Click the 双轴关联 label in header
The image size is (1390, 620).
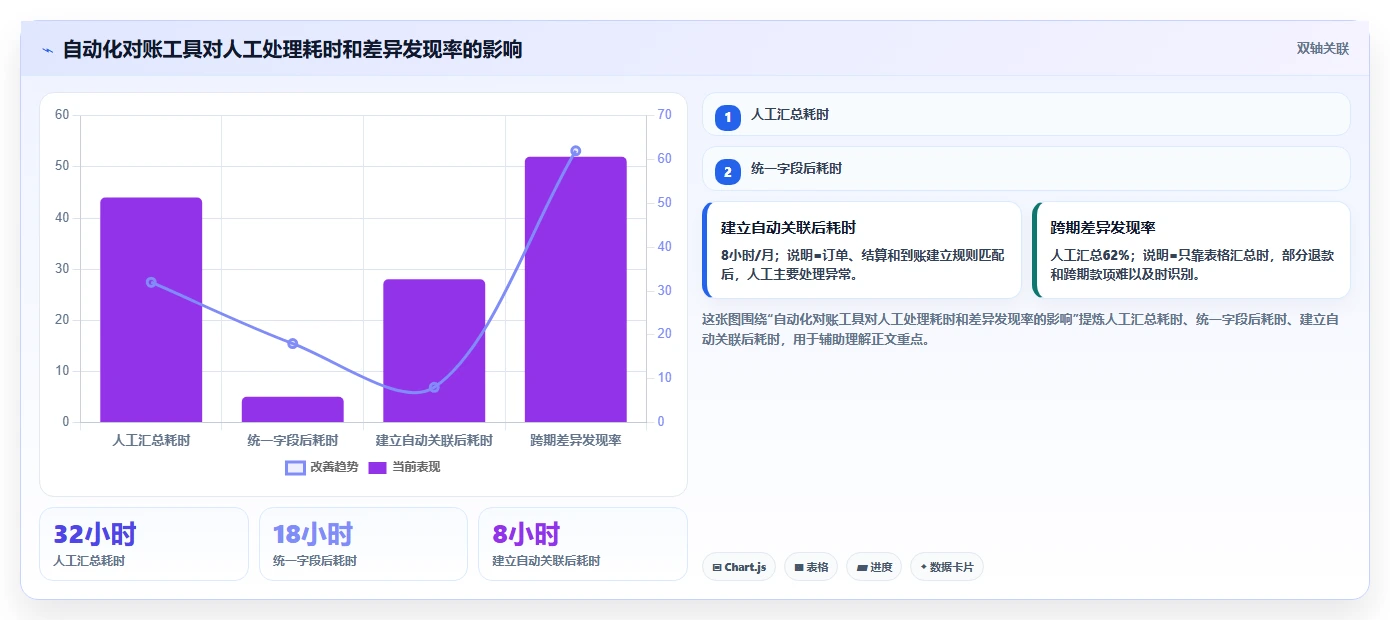[x=1323, y=49]
